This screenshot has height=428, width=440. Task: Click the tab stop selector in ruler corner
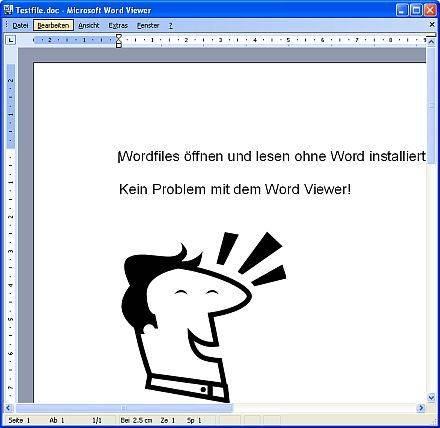(x=11, y=40)
